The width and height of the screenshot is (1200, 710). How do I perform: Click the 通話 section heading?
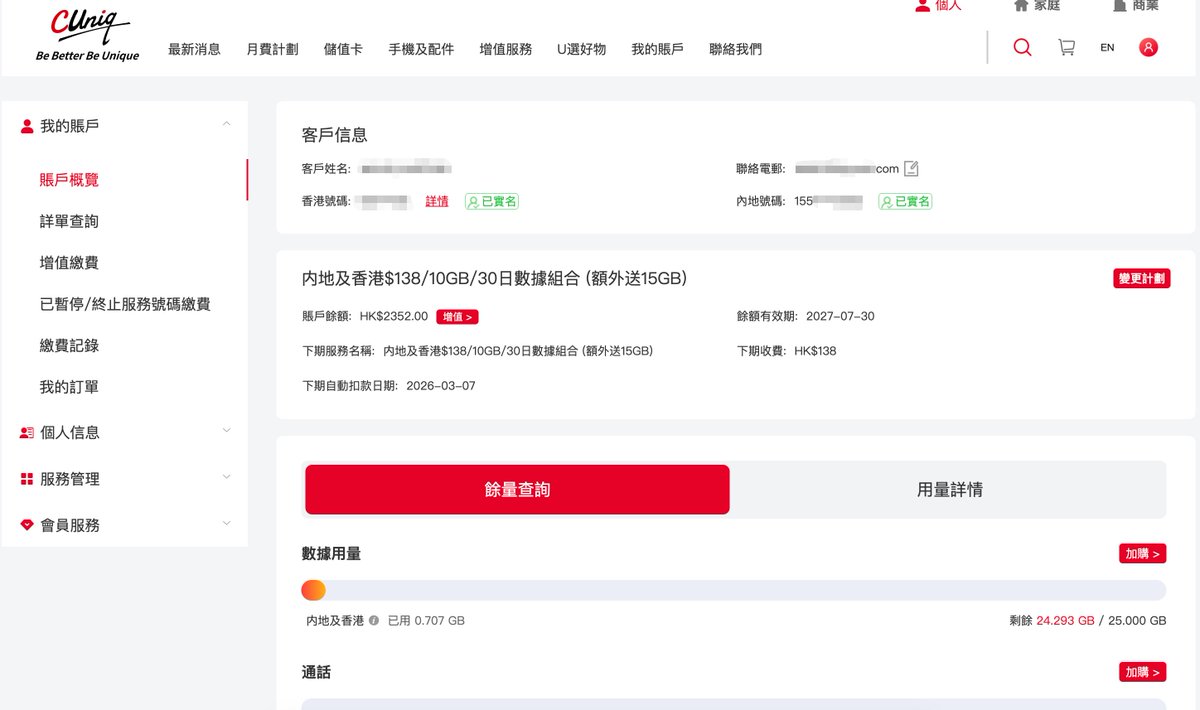pos(316,672)
